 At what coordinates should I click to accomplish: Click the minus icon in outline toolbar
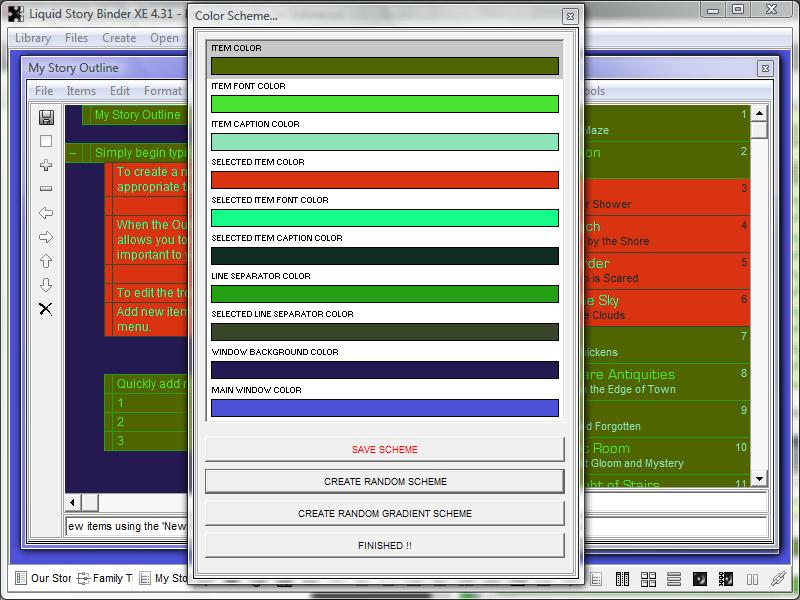pyautogui.click(x=46, y=189)
